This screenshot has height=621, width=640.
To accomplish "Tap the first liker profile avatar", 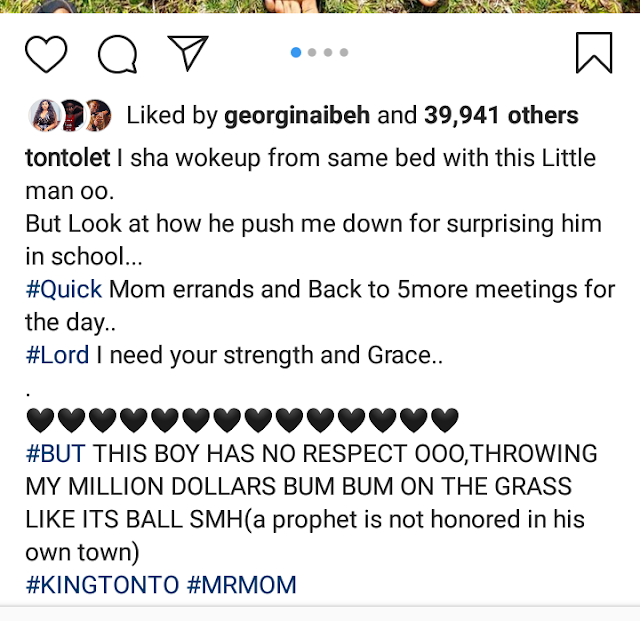I will pyautogui.click(x=45, y=116).
